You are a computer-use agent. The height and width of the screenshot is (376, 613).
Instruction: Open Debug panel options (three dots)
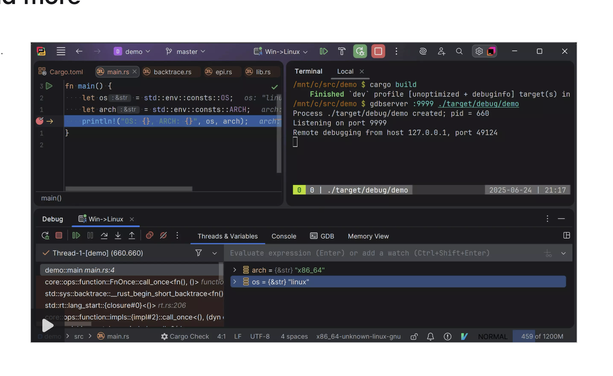[x=547, y=218]
